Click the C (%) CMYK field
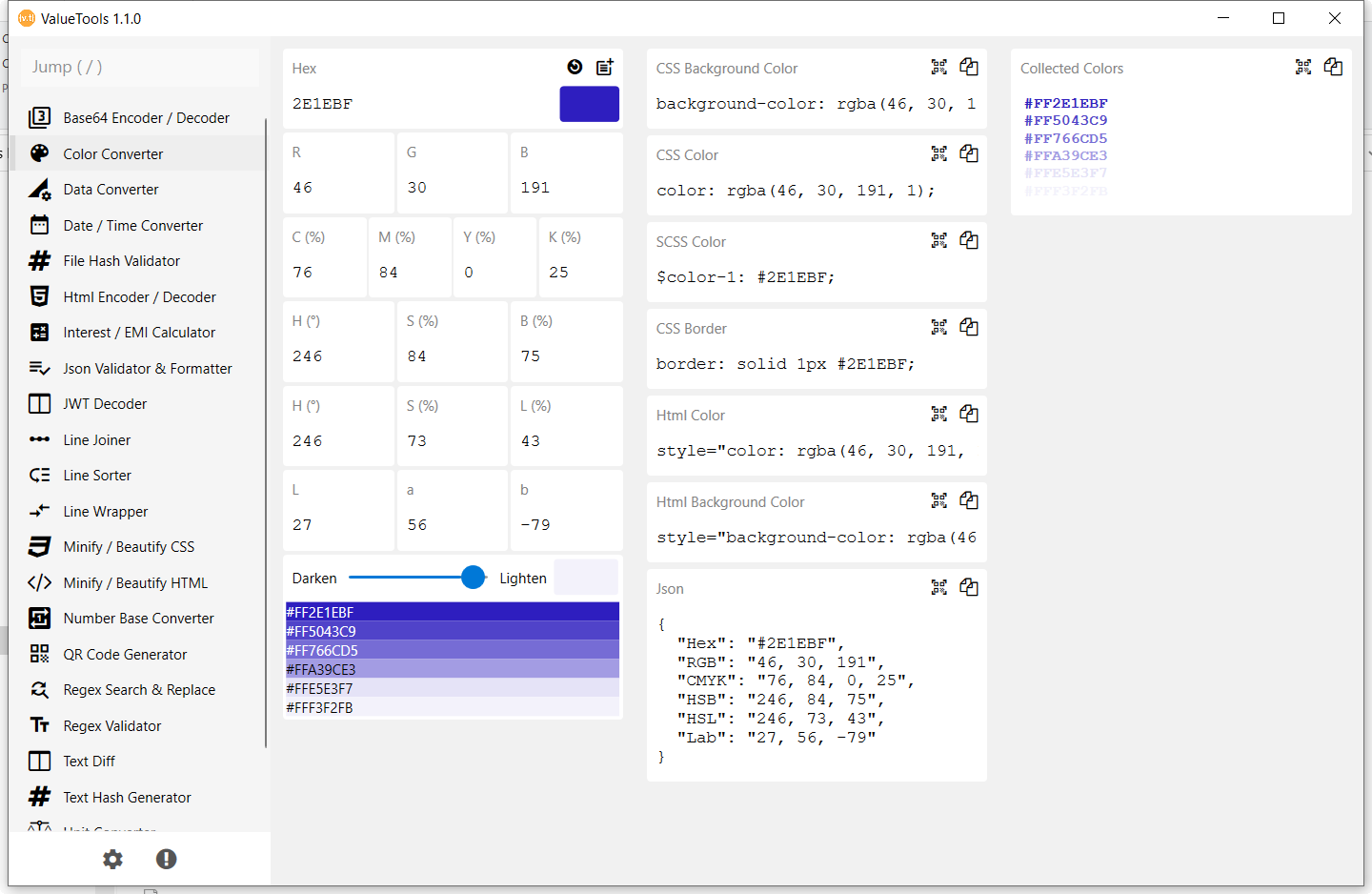The image size is (1372, 894). click(x=324, y=273)
